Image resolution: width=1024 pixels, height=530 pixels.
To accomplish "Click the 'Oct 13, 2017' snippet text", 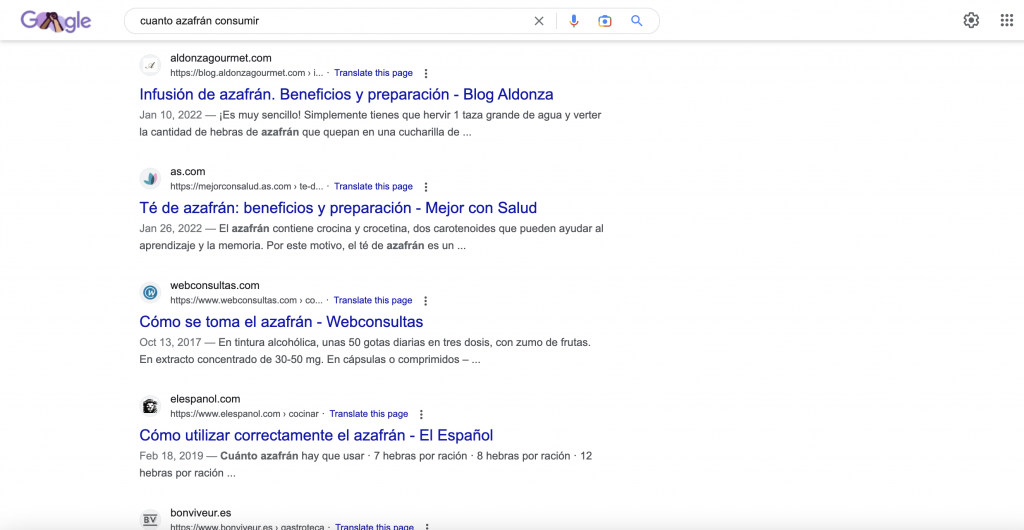I will [x=170, y=342].
